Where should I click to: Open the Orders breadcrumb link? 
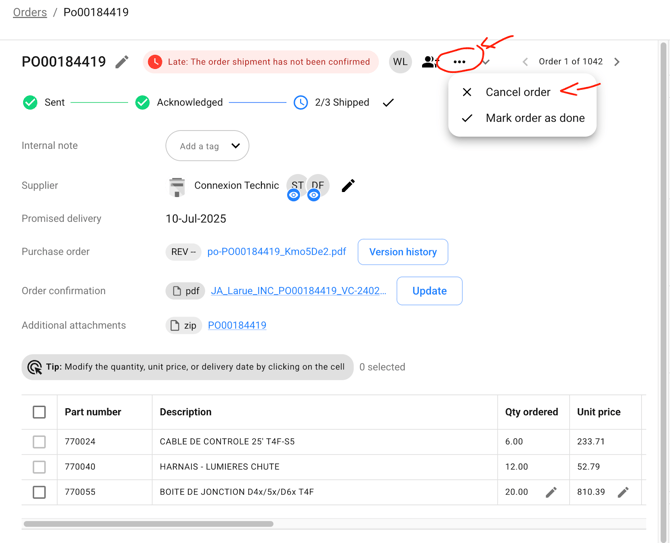pyautogui.click(x=30, y=13)
